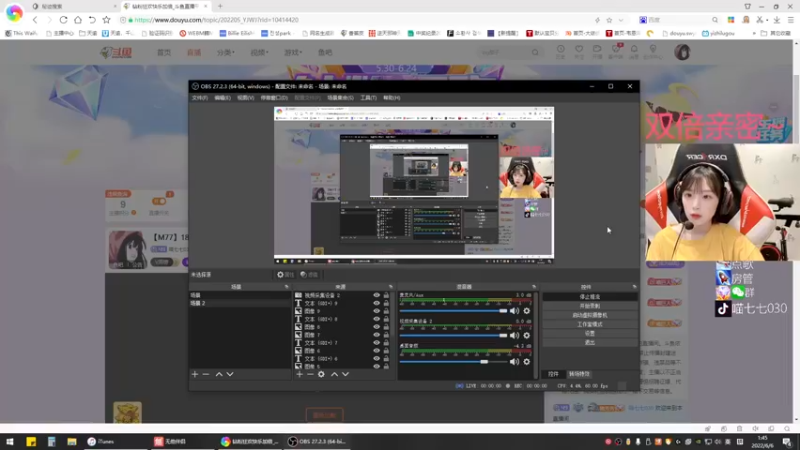The image size is (800, 450).
Task: Expand the Video dropdown on Douyu nav
Action: coord(259,53)
